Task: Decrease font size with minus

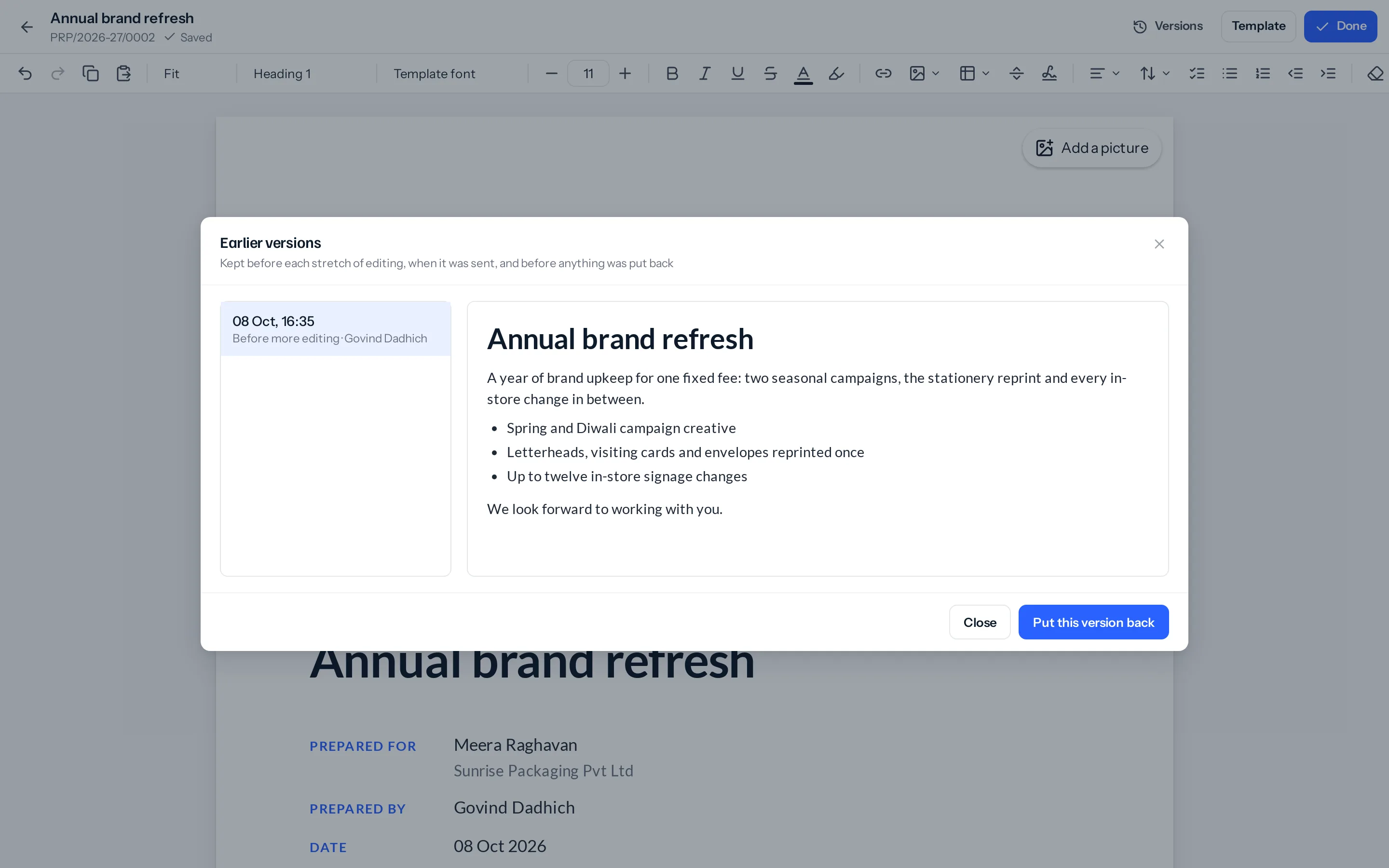Action: [x=551, y=73]
